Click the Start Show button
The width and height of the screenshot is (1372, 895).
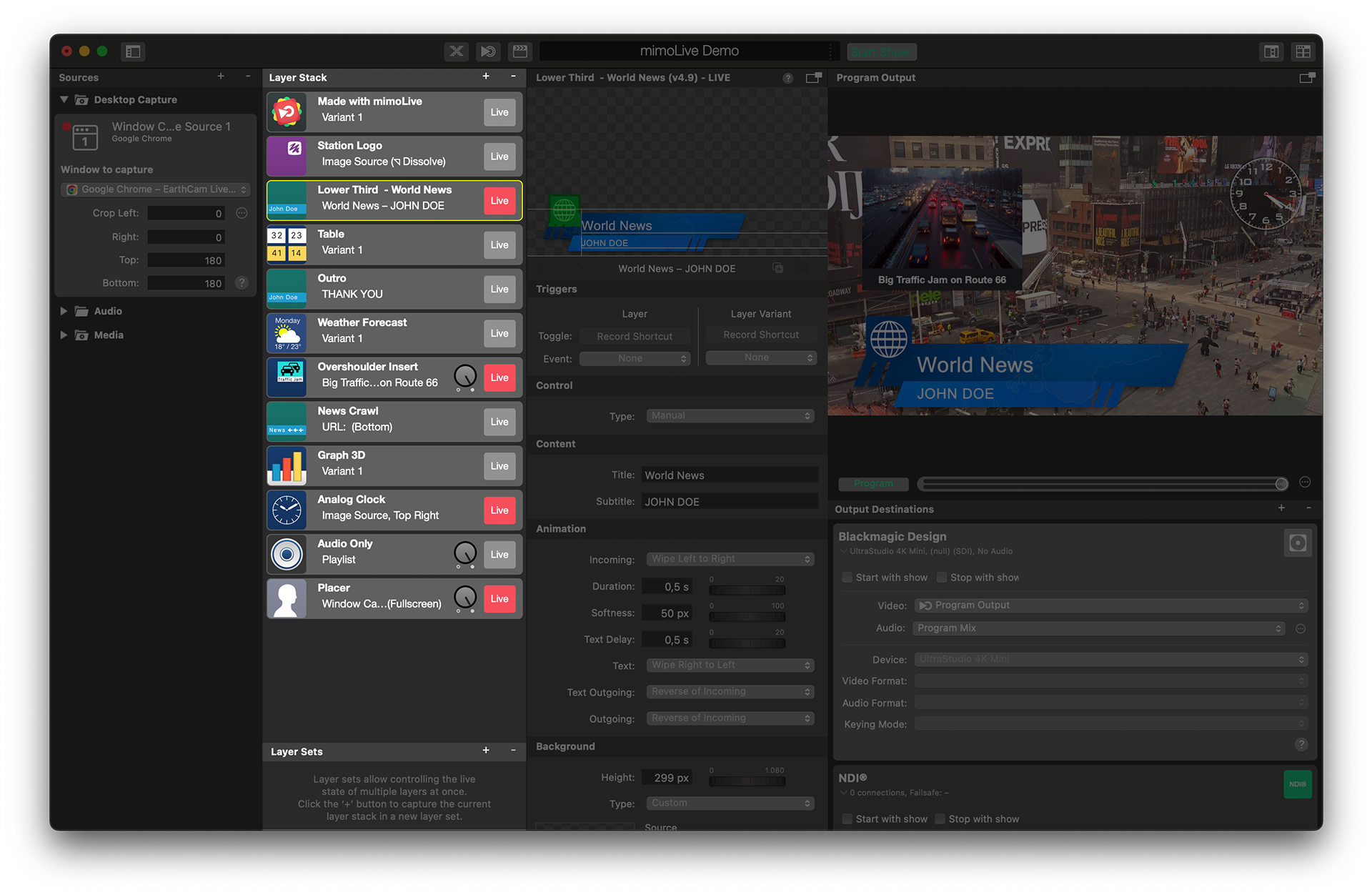881,51
